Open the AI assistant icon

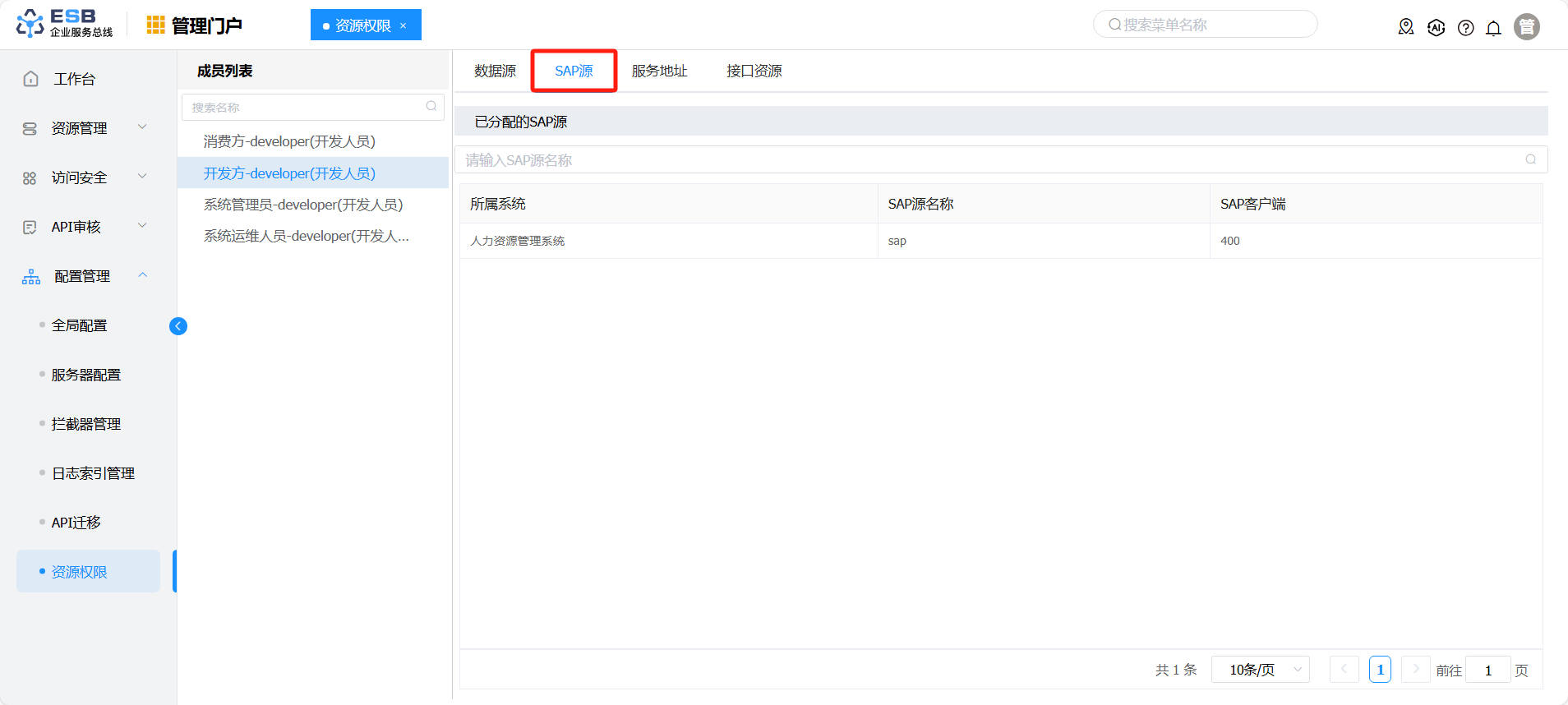(1436, 27)
